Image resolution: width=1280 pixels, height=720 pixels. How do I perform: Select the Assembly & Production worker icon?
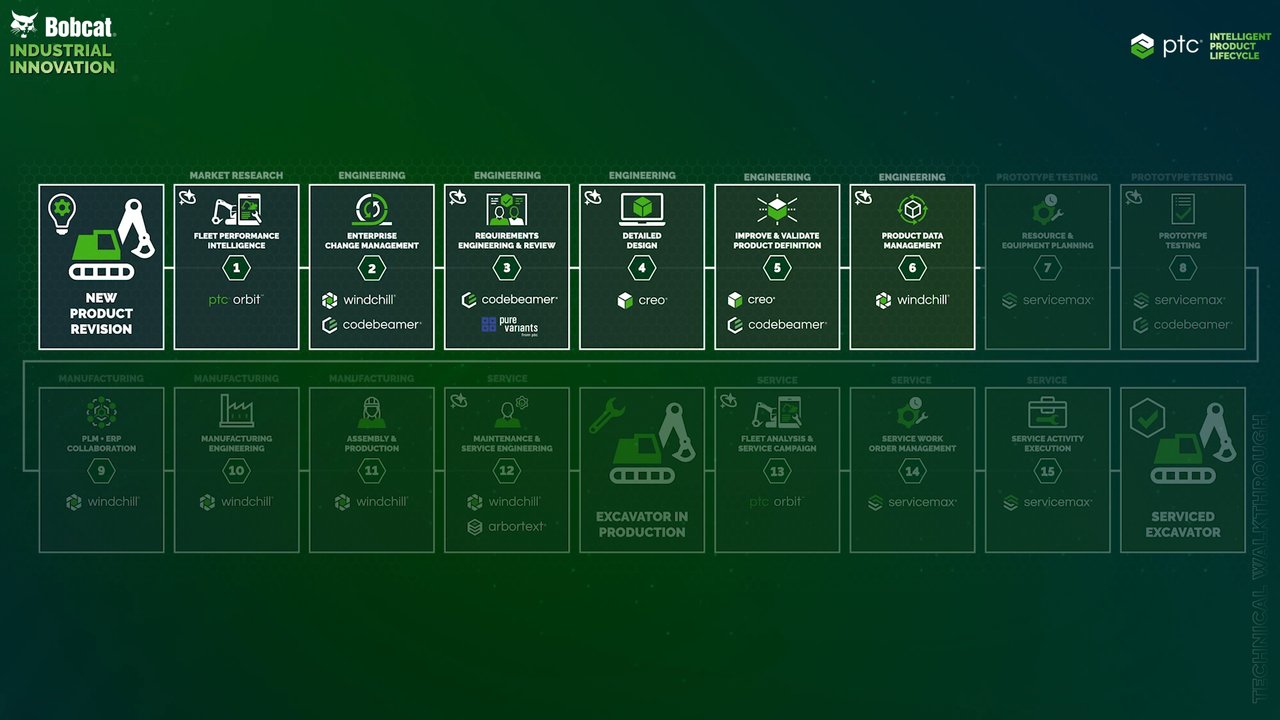tap(372, 412)
